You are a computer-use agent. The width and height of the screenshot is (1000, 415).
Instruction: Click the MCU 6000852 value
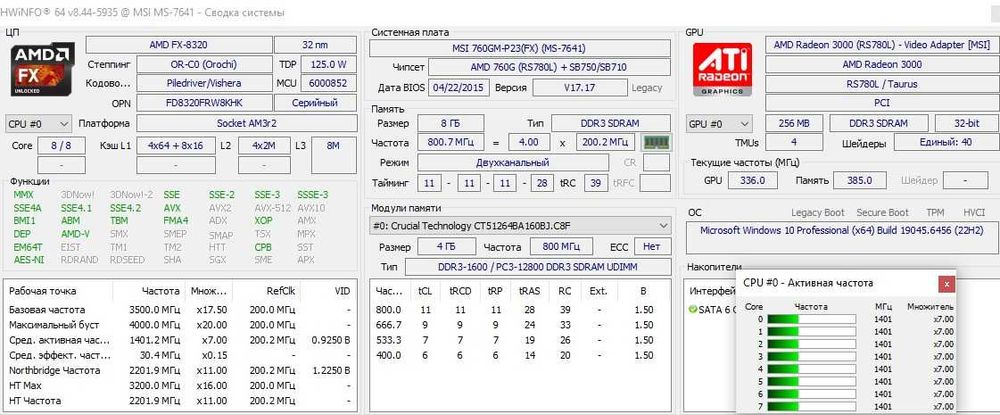click(x=328, y=83)
